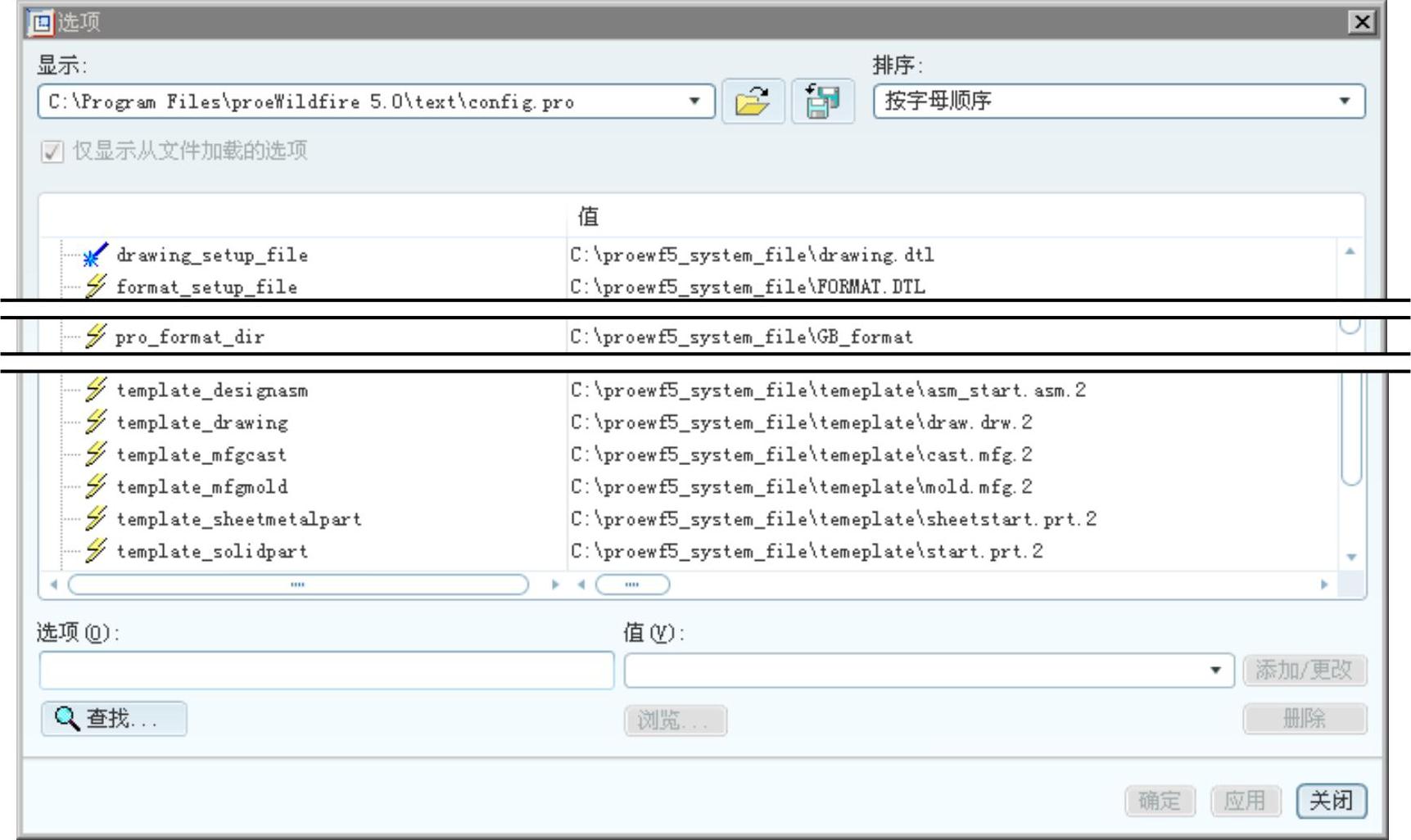Image resolution: width=1411 pixels, height=840 pixels.
Task: Open the config.pro path display dropdown
Action: (694, 102)
